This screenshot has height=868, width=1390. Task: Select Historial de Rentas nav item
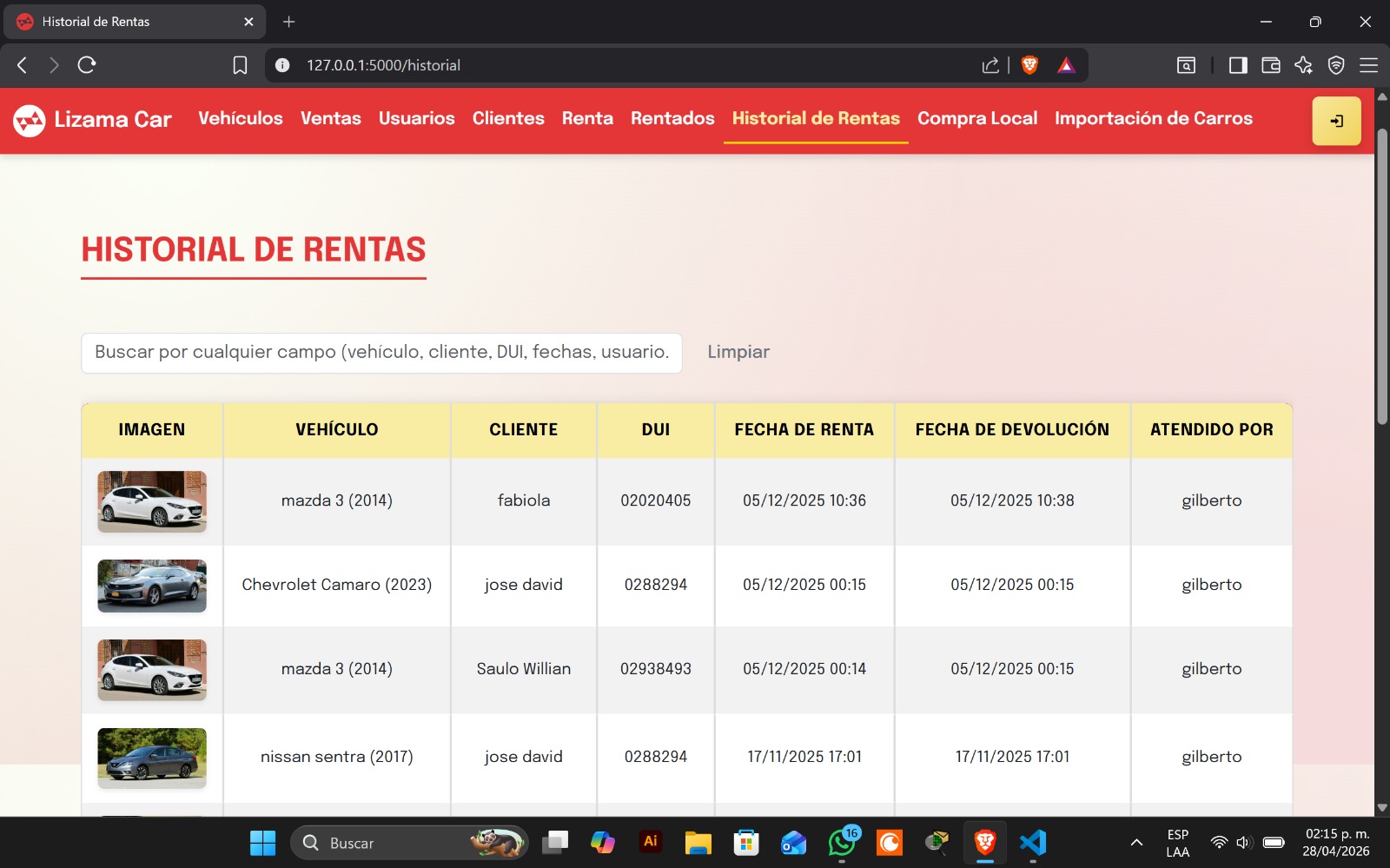[816, 118]
